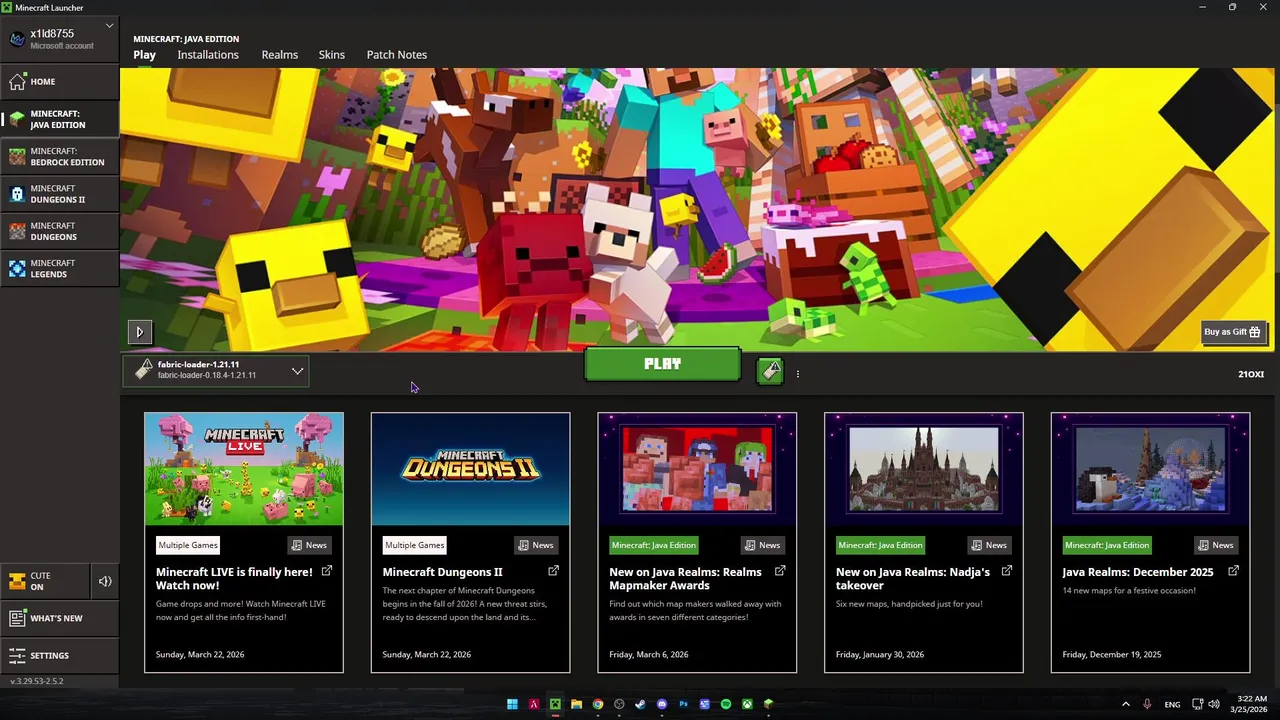
Task: Open external link for Realms Mapmaker Awards
Action: click(780, 571)
